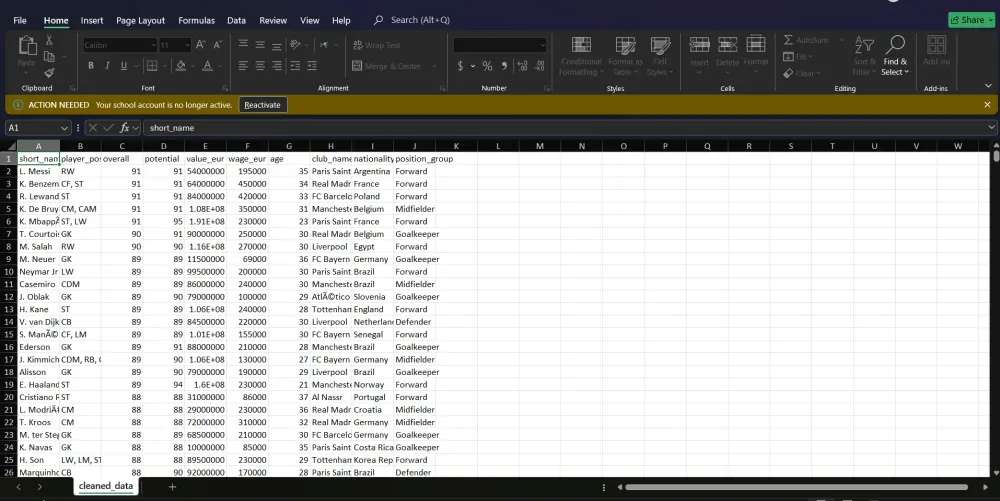This screenshot has width=1000, height=501.
Task: Toggle bold formatting
Action: (x=91, y=66)
